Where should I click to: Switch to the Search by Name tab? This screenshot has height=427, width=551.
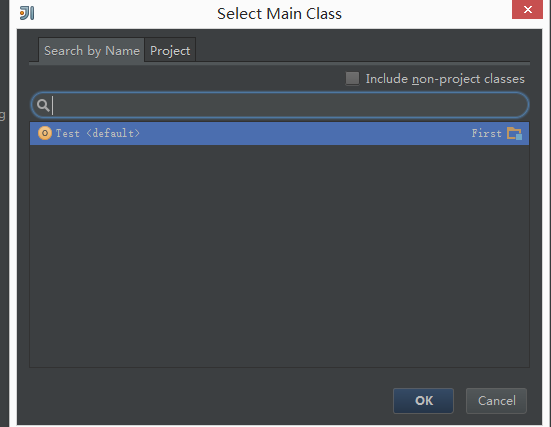[x=91, y=50]
